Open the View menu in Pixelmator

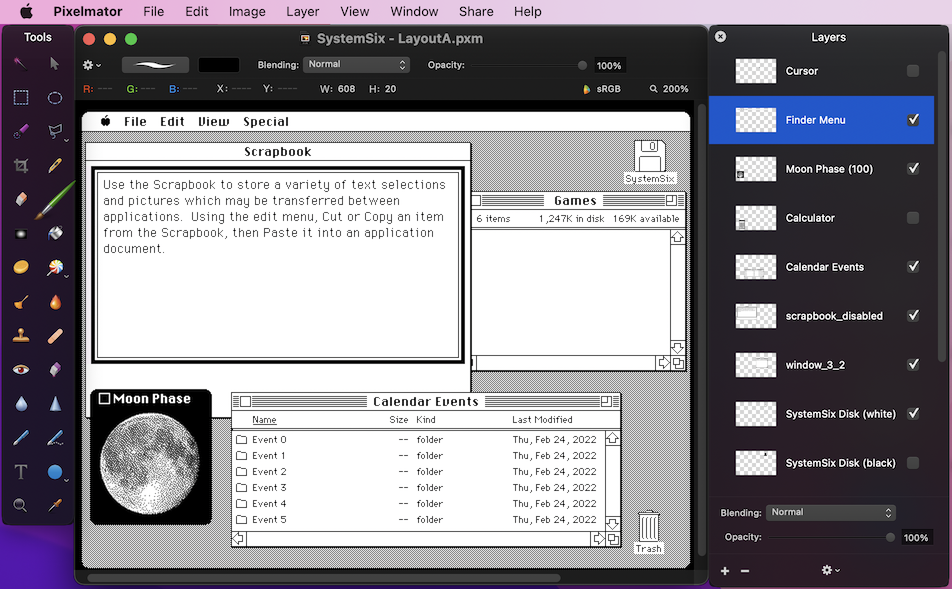355,12
